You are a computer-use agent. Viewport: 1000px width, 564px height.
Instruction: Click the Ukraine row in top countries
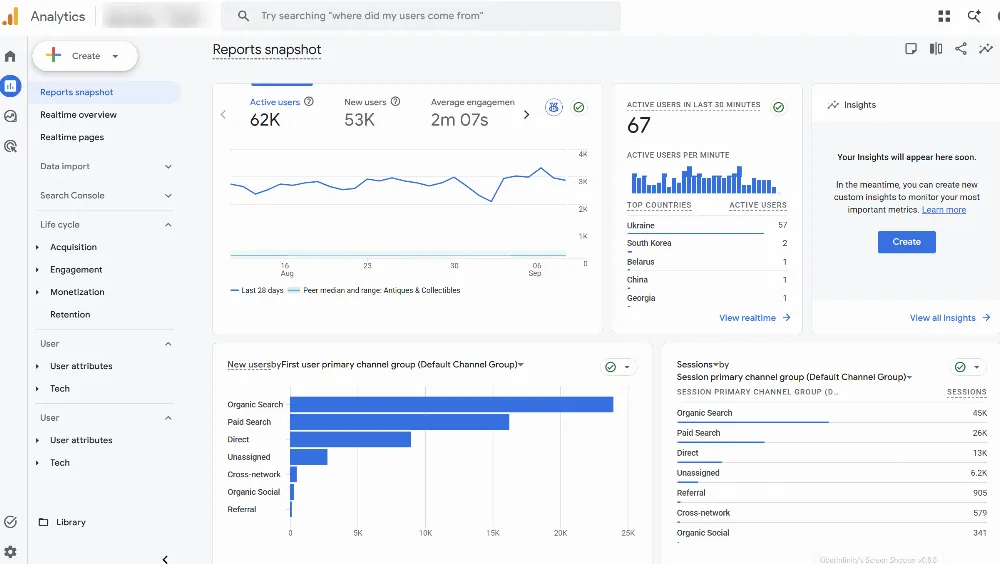[707, 226]
